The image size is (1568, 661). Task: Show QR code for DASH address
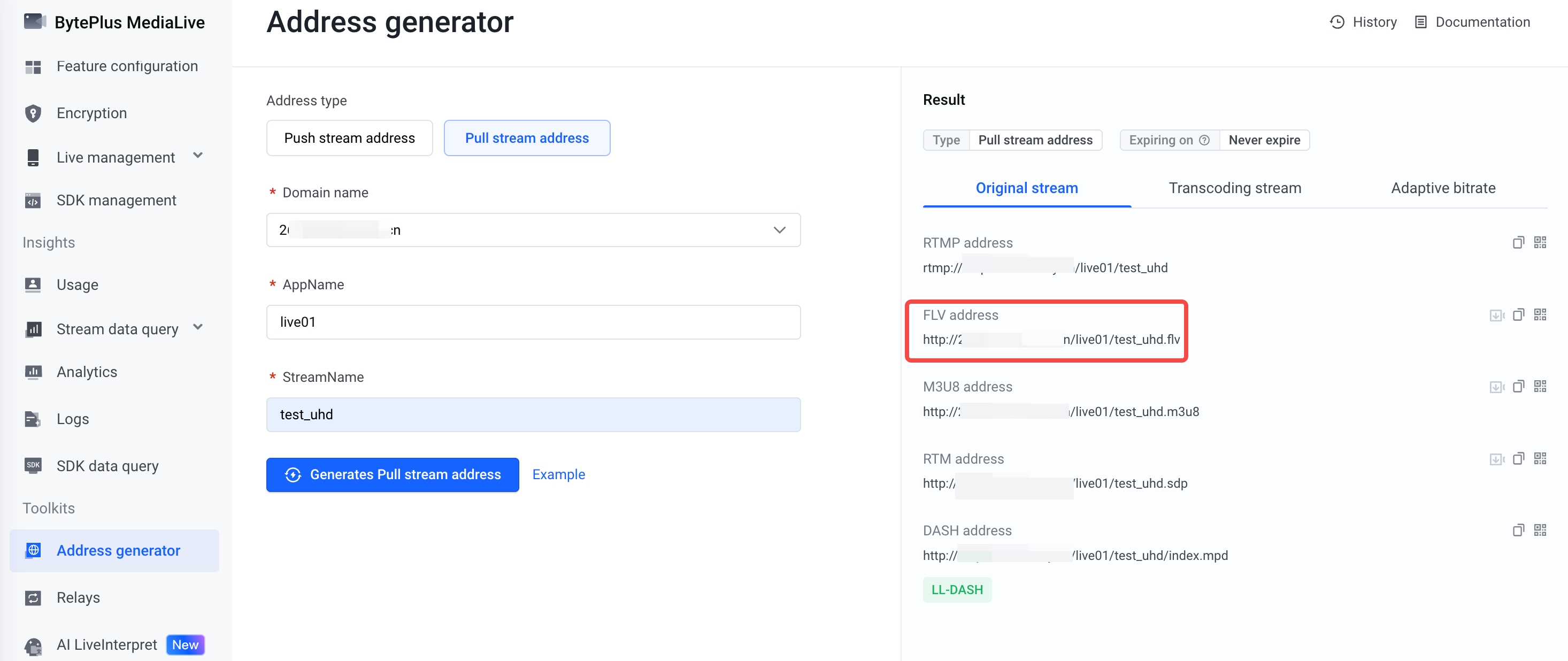(x=1540, y=530)
